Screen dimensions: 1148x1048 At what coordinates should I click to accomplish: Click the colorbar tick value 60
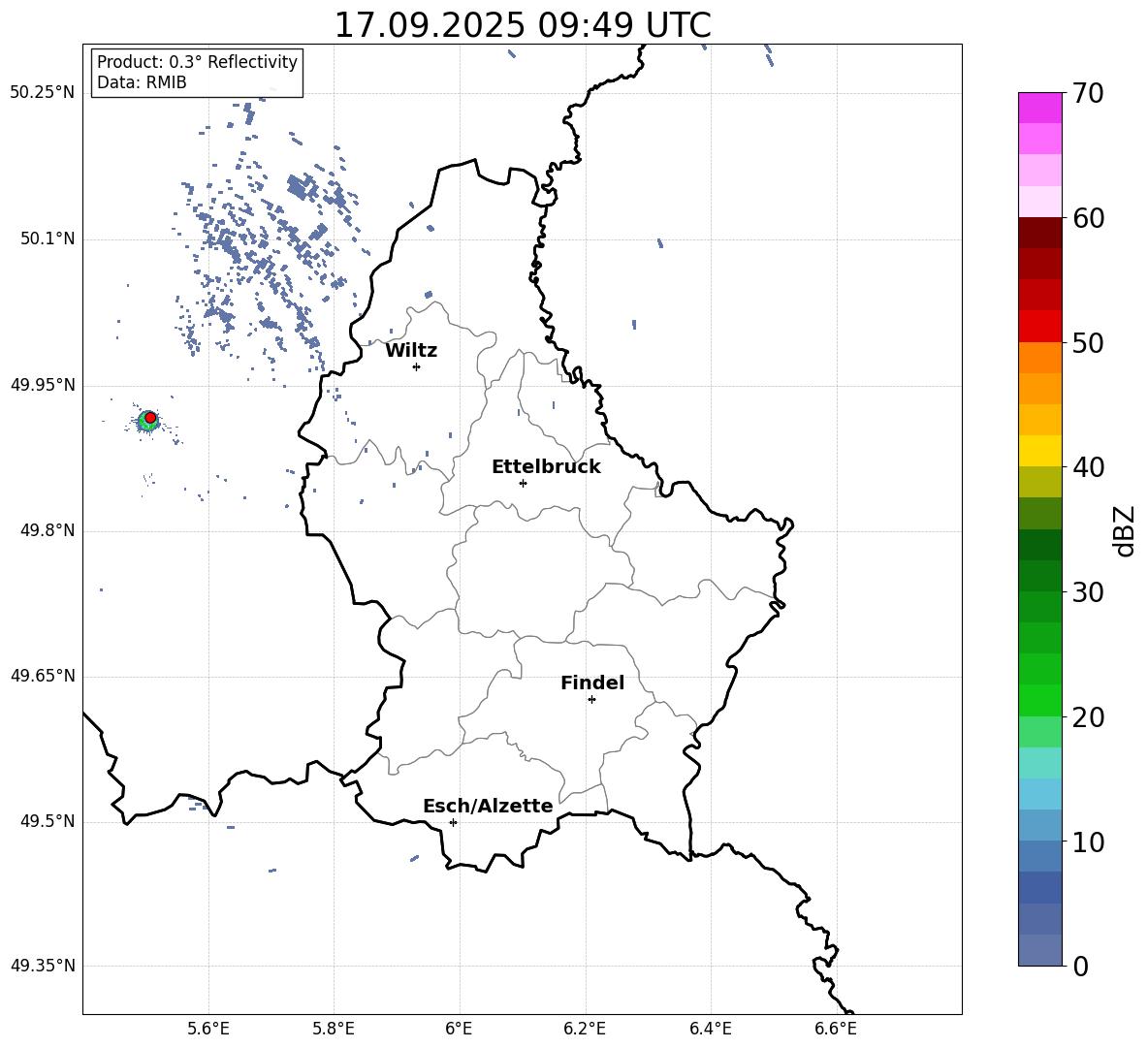[x=1089, y=218]
